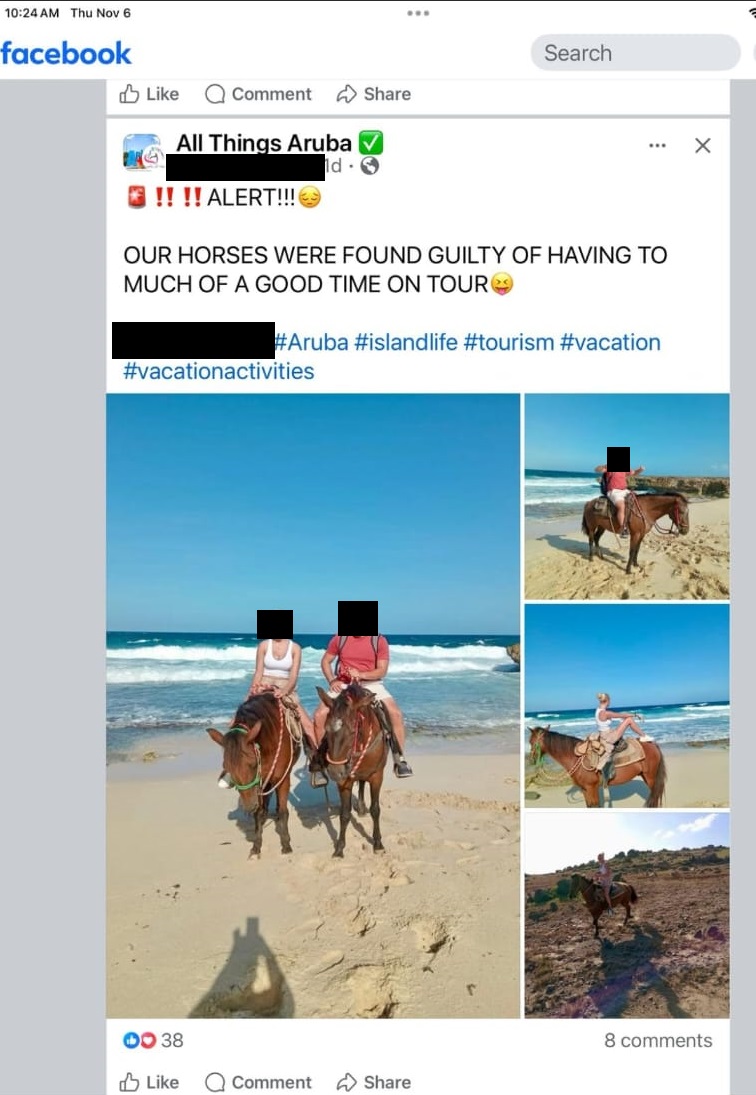Open the #Aruba hashtag

tap(311, 342)
